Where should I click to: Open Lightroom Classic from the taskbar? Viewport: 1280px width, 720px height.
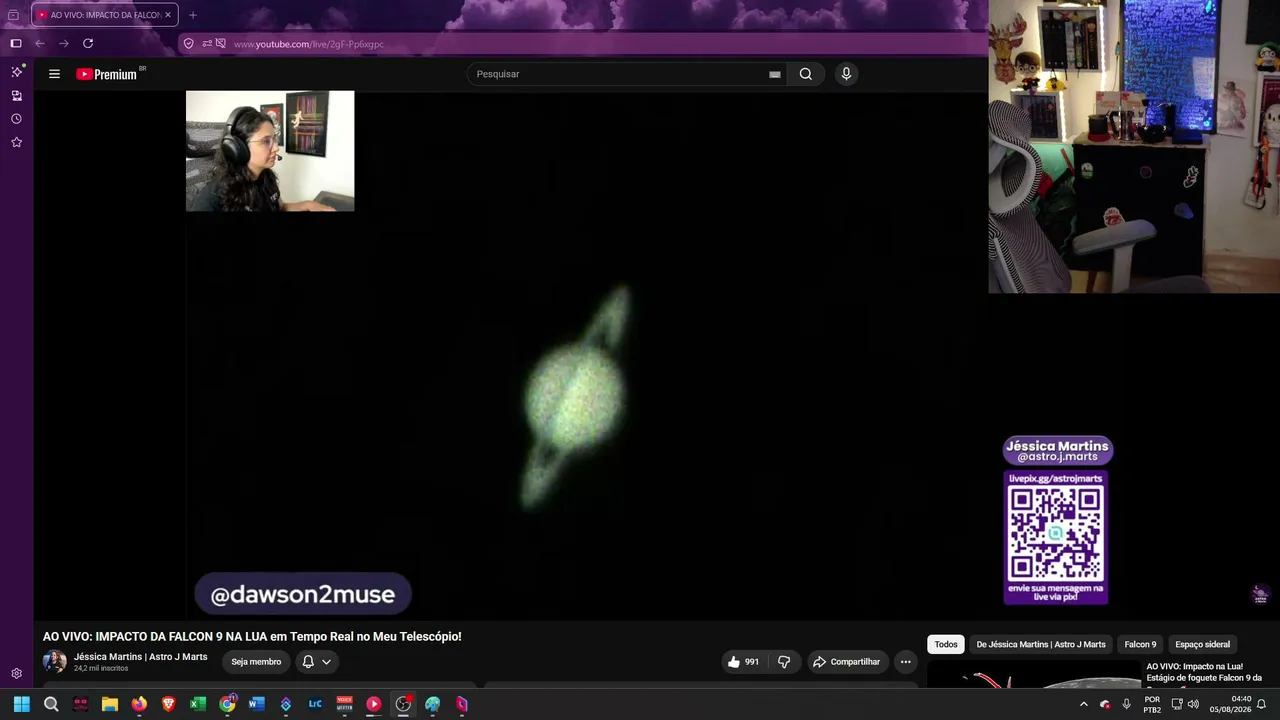click(x=315, y=704)
